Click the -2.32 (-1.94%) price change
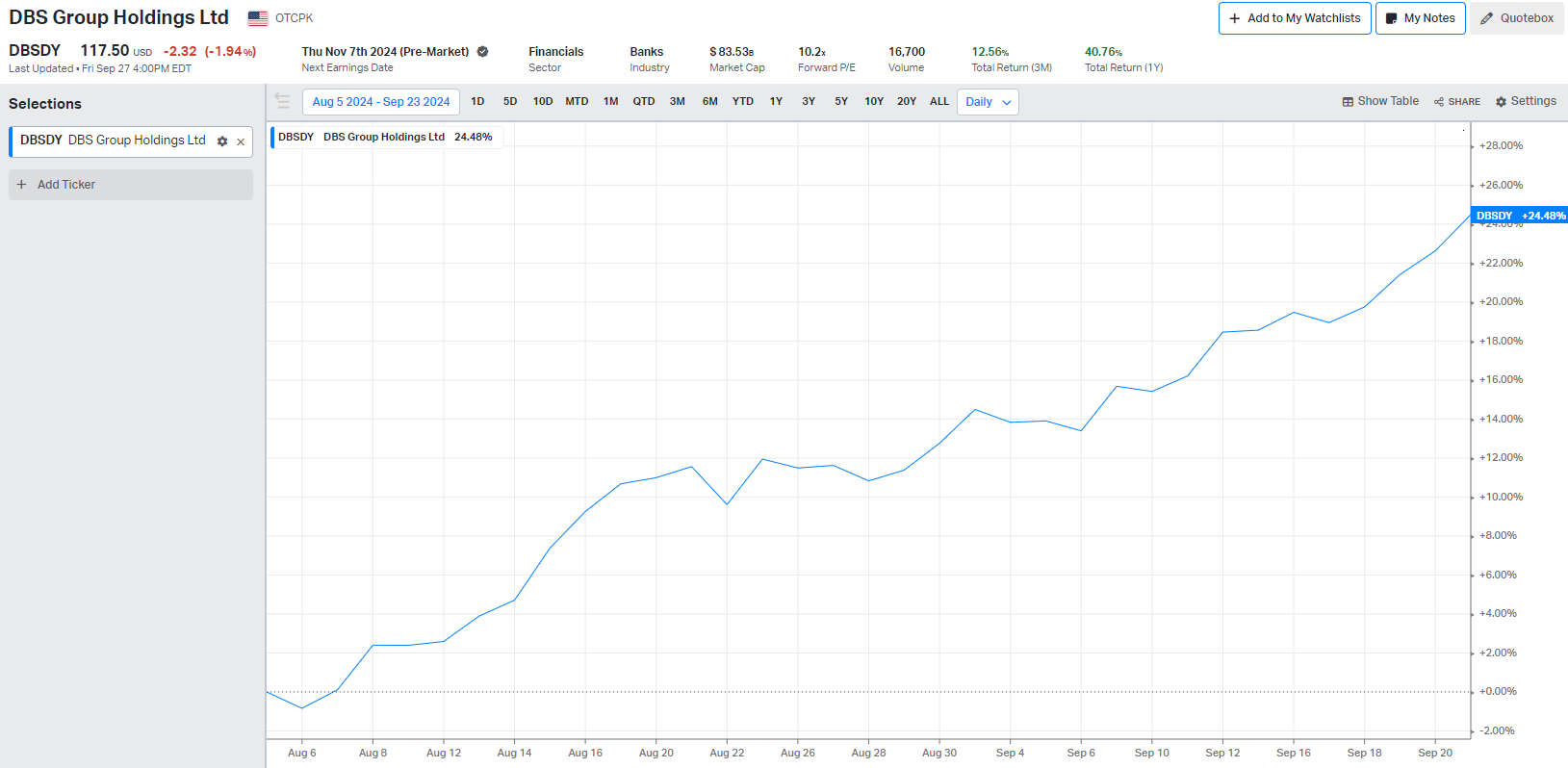The height and width of the screenshot is (768, 1568). pyautogui.click(x=210, y=52)
